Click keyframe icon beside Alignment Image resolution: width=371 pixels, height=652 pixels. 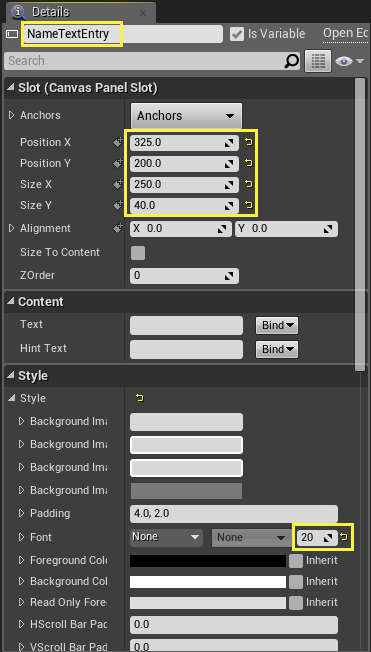pos(118,228)
